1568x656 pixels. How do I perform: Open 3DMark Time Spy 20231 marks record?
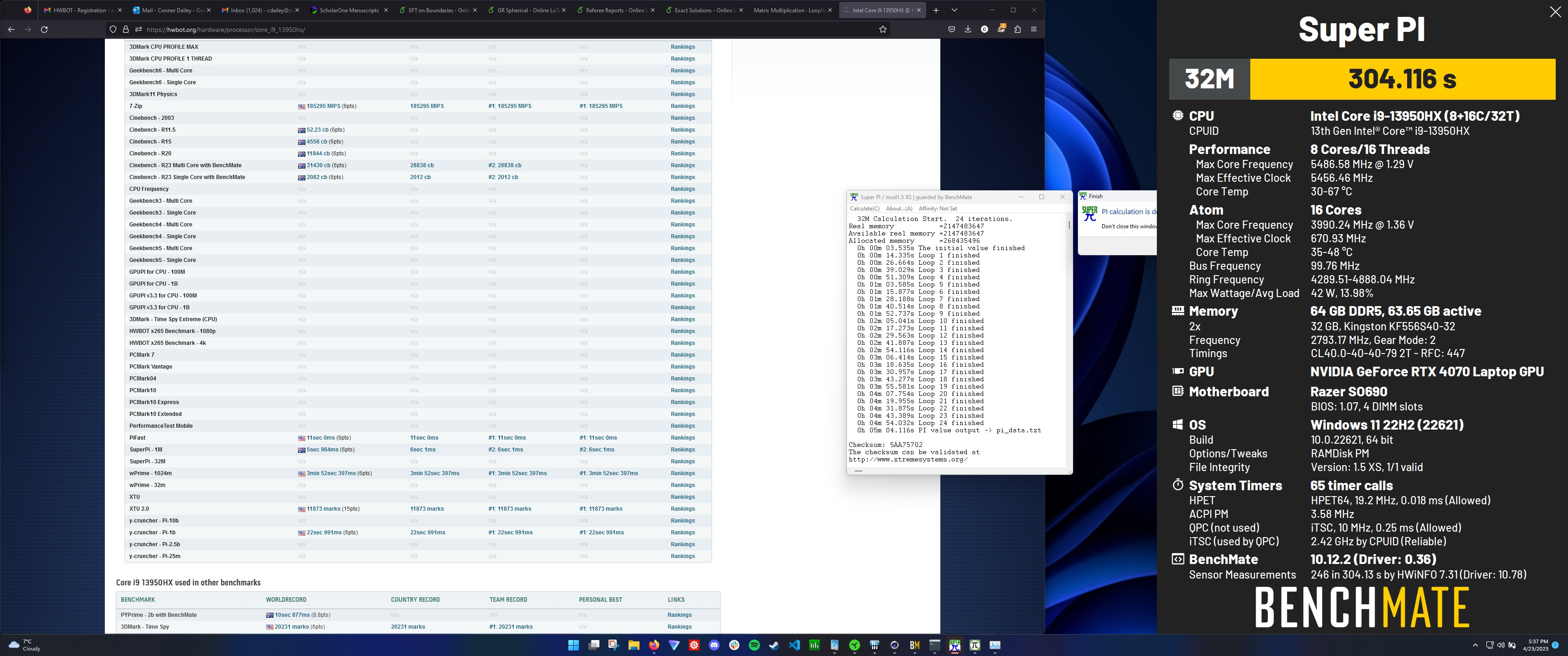(292, 627)
